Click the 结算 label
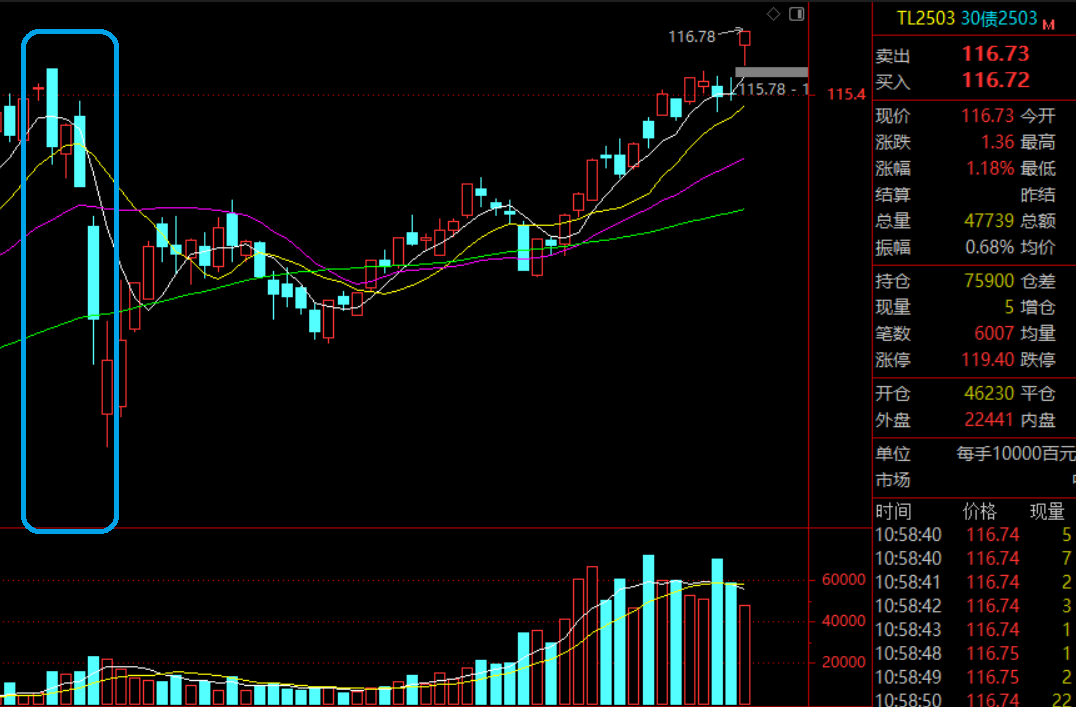 coord(893,194)
